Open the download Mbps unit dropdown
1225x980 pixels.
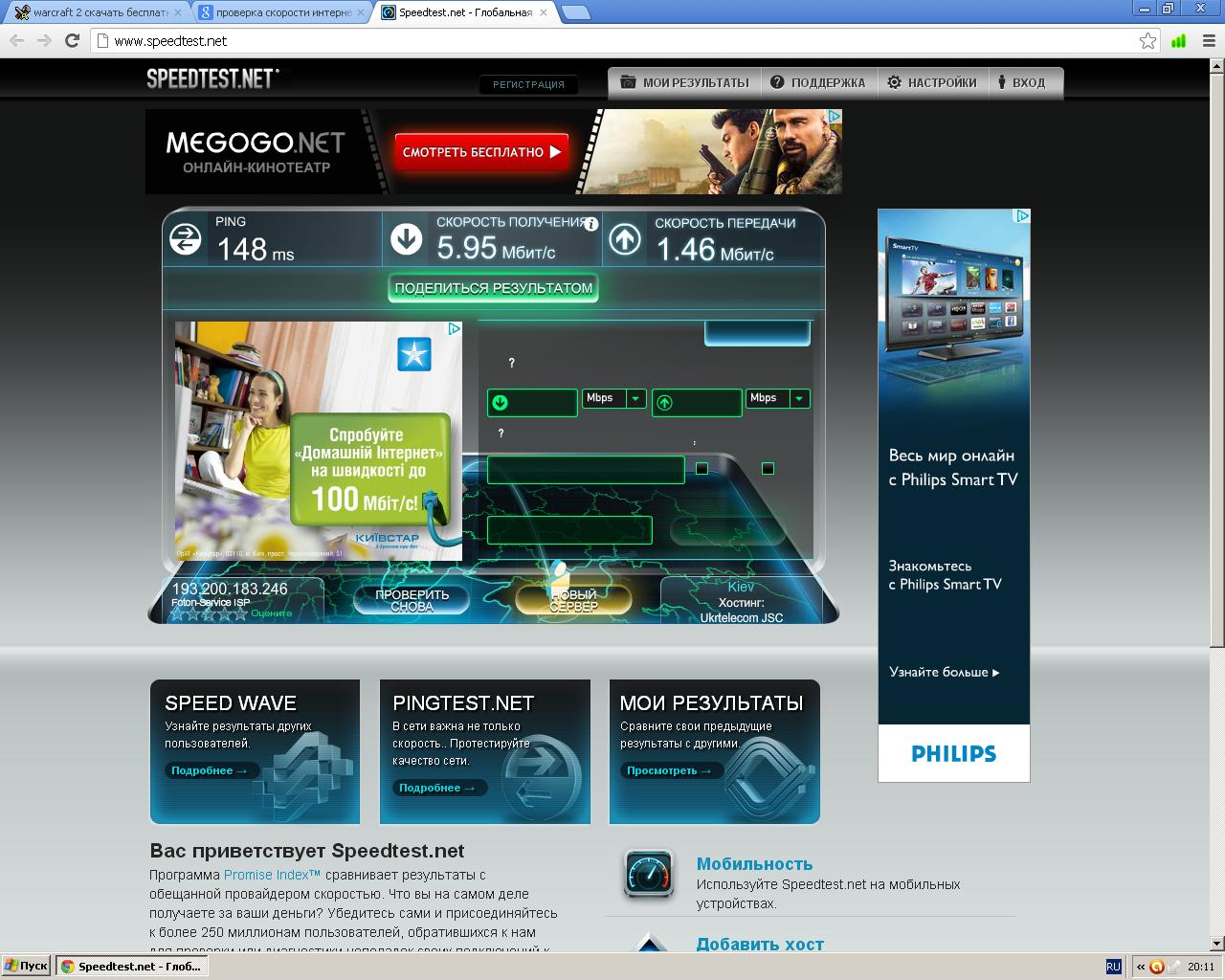tap(636, 398)
